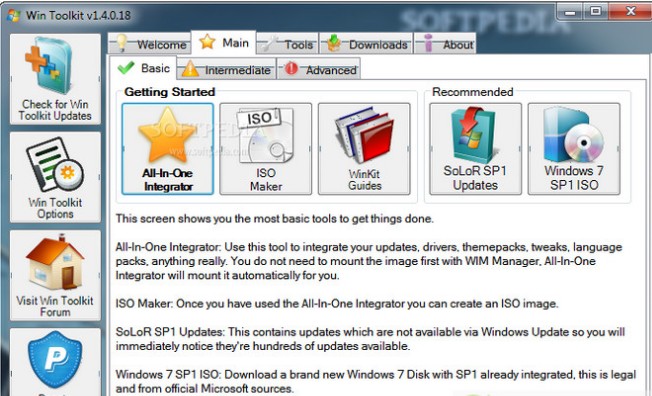Open WinKit Guides
The image size is (652, 396).
pyautogui.click(x=364, y=149)
